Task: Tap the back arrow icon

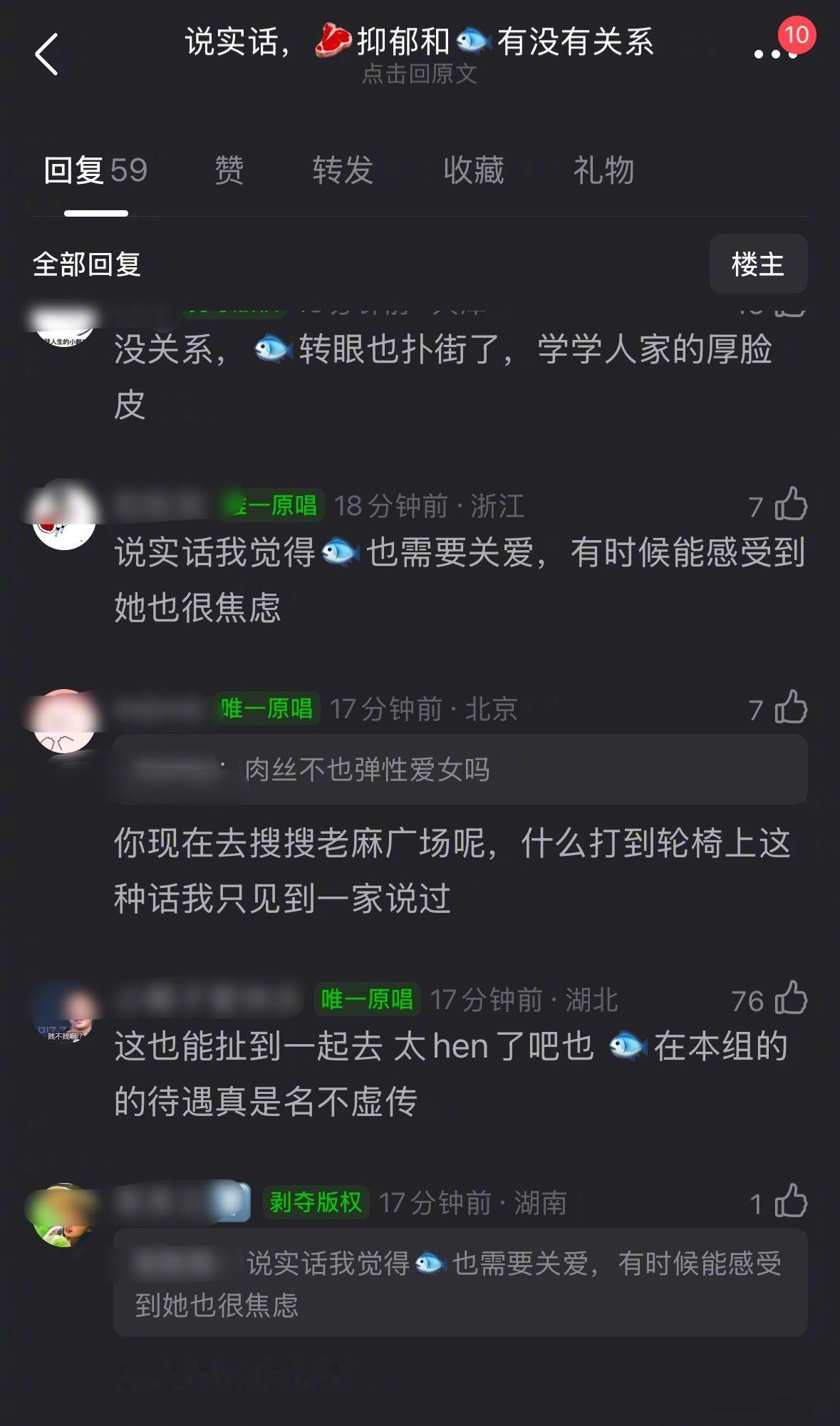Action: [x=46, y=54]
